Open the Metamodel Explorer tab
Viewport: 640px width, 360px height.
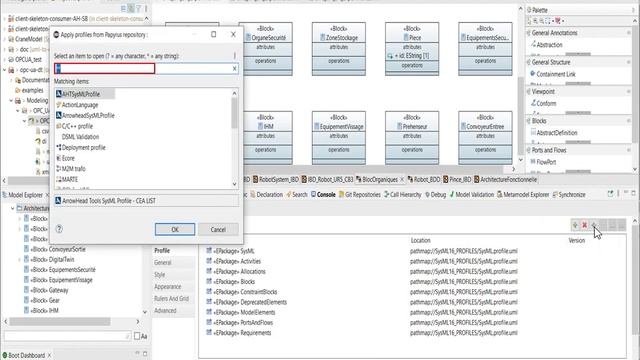pos(523,195)
